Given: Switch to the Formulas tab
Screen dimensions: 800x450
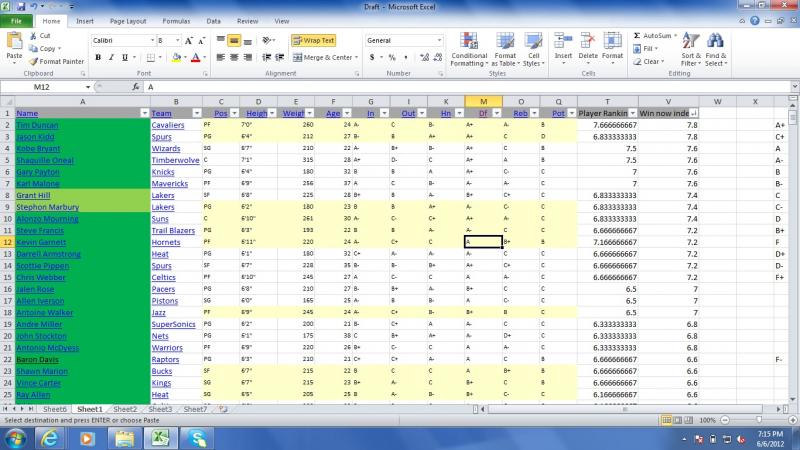Looking at the screenshot, I should point(176,21).
